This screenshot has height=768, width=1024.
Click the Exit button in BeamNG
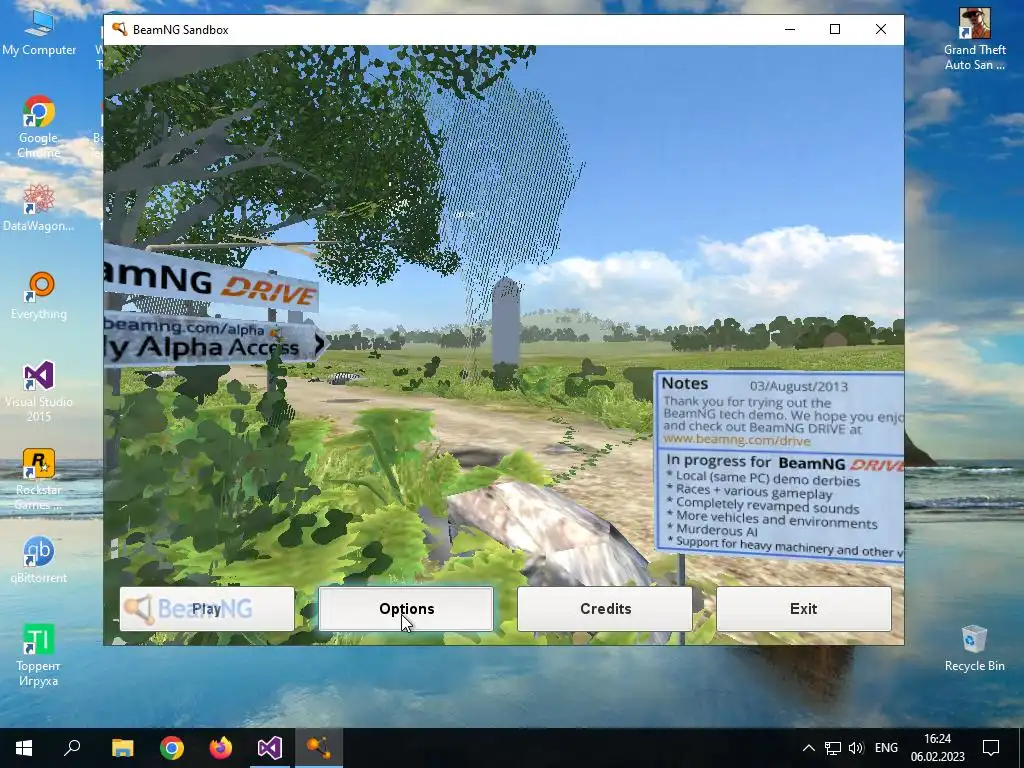coord(803,609)
